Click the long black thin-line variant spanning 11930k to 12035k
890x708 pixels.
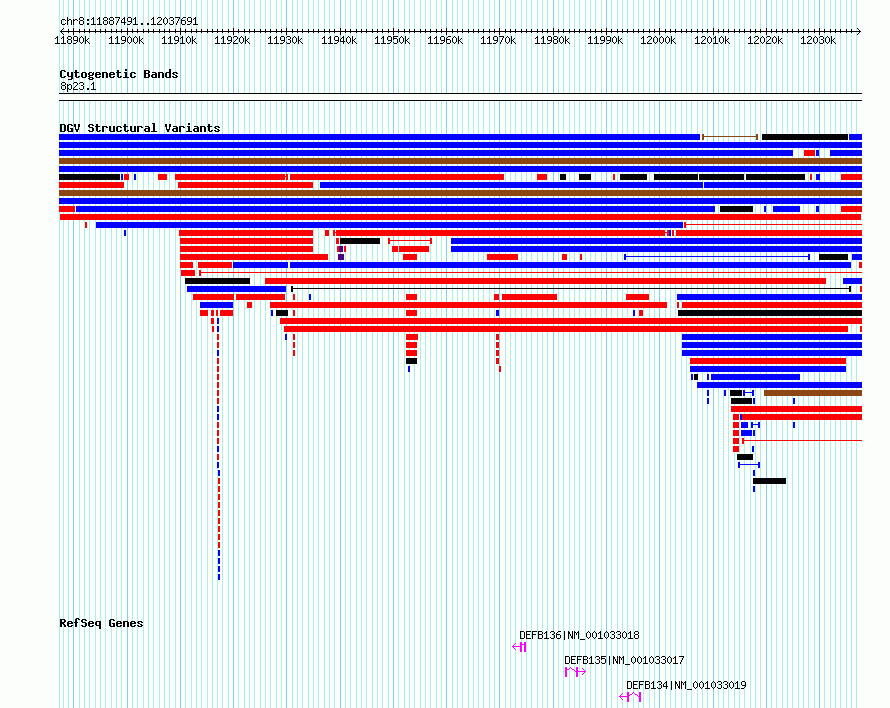[571, 289]
